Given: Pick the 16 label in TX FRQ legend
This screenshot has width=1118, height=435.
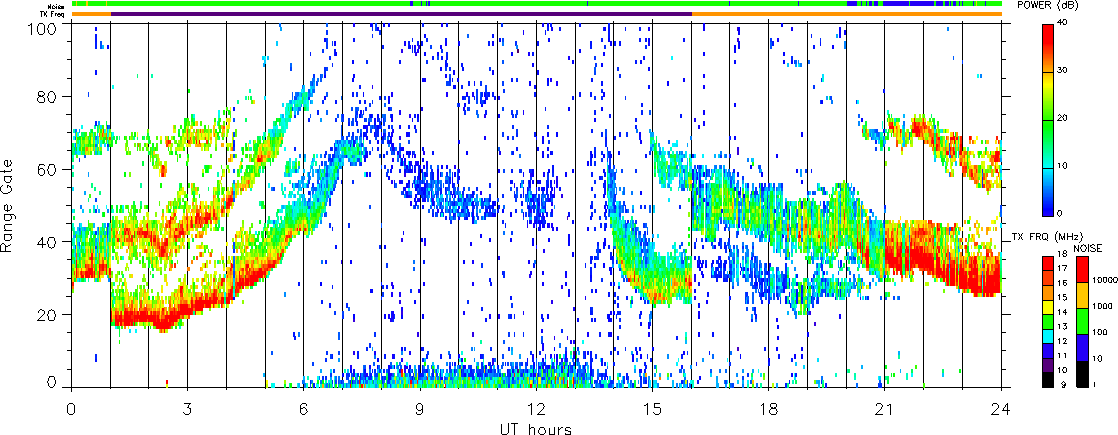Looking at the screenshot, I should [x=1062, y=283].
